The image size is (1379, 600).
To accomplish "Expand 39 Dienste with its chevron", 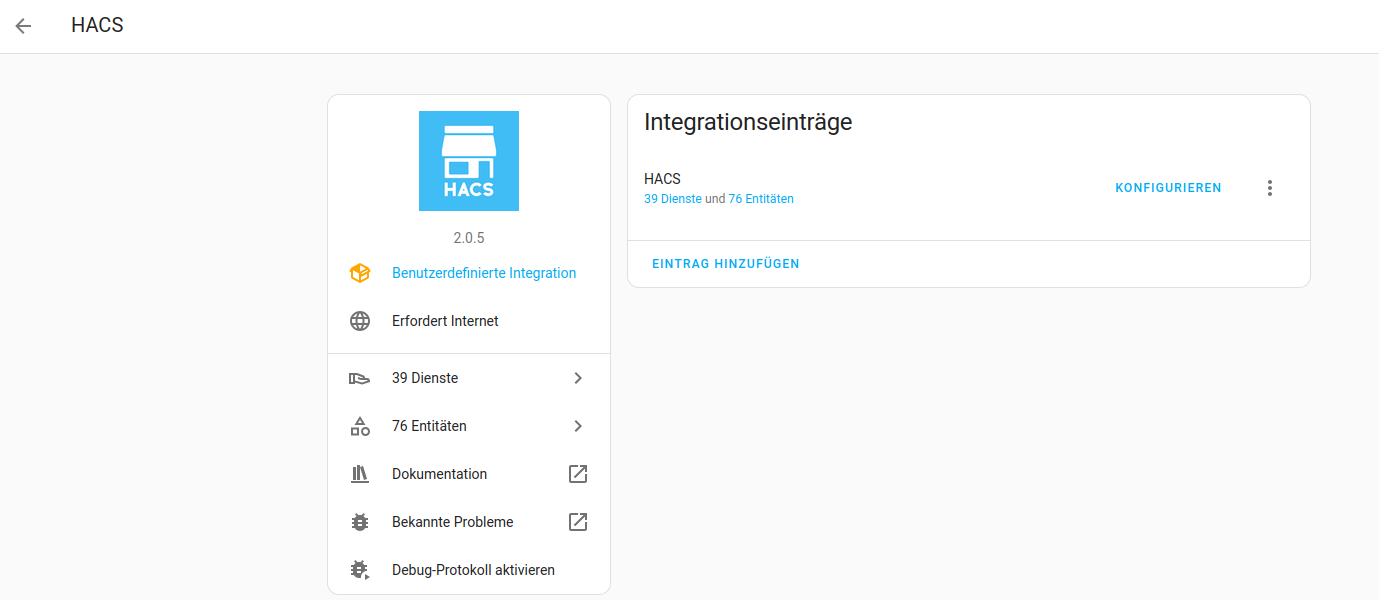I will click(578, 378).
